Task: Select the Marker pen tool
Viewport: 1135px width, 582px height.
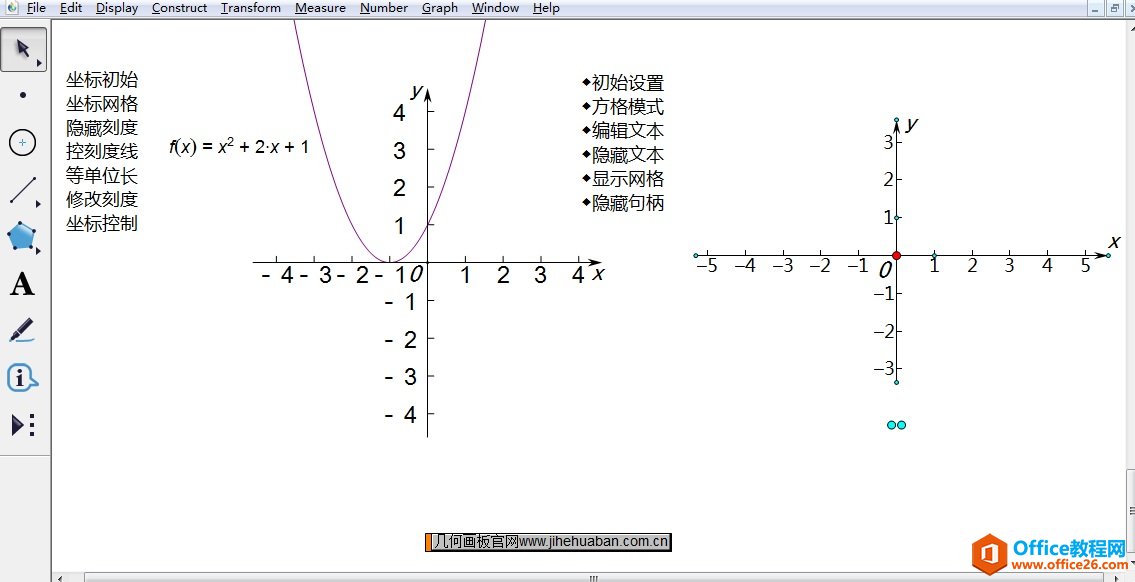Action: pos(23,331)
